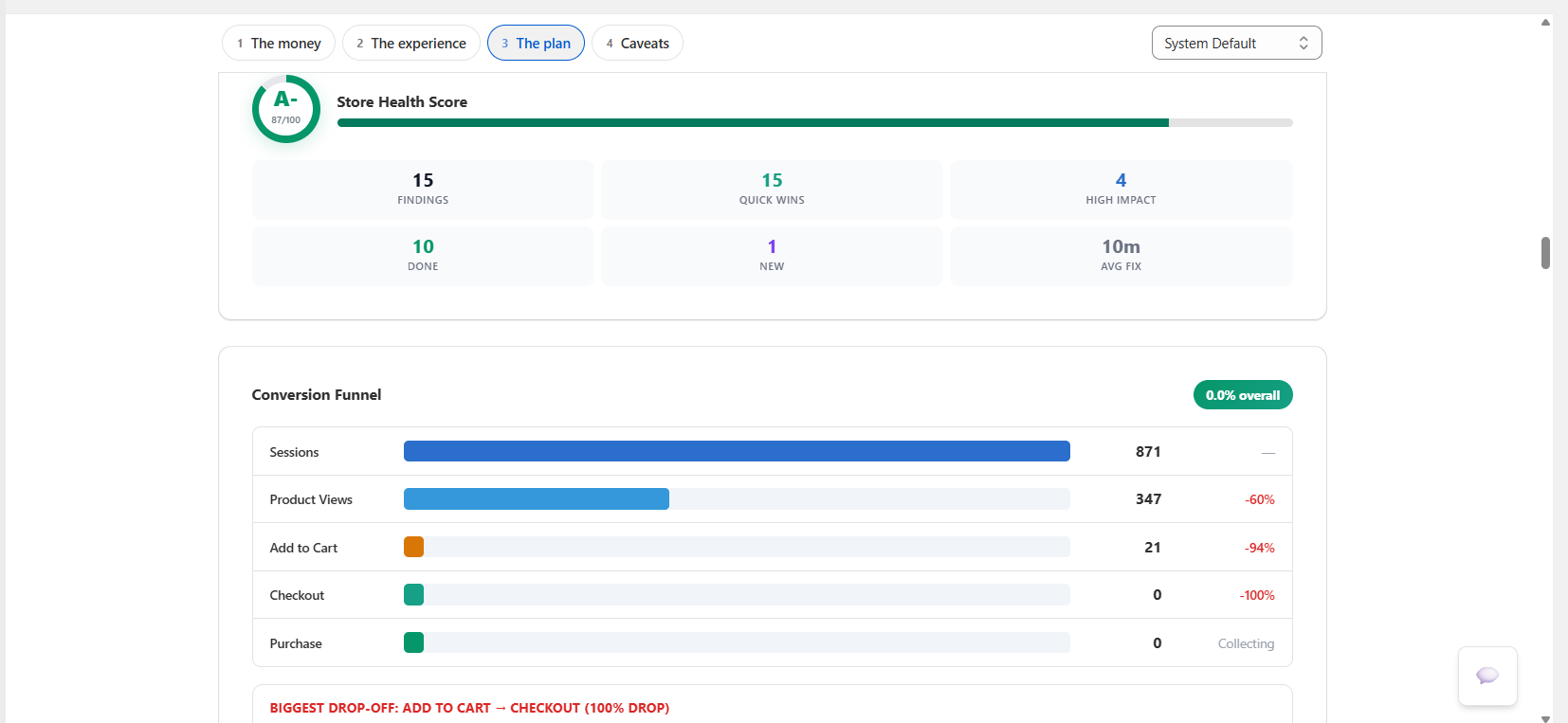
Task: Click the 4 High Impact stat card
Action: (1121, 190)
